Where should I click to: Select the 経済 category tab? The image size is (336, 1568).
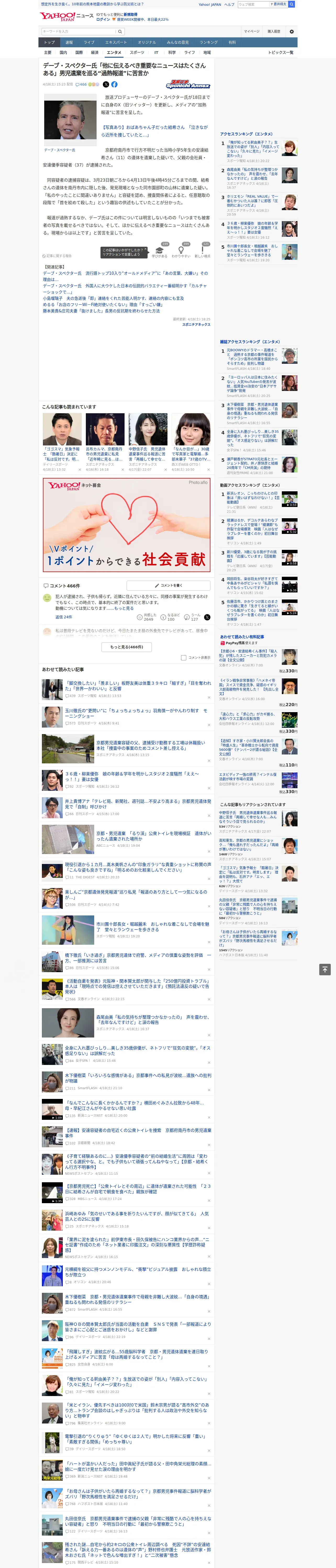coord(94,52)
